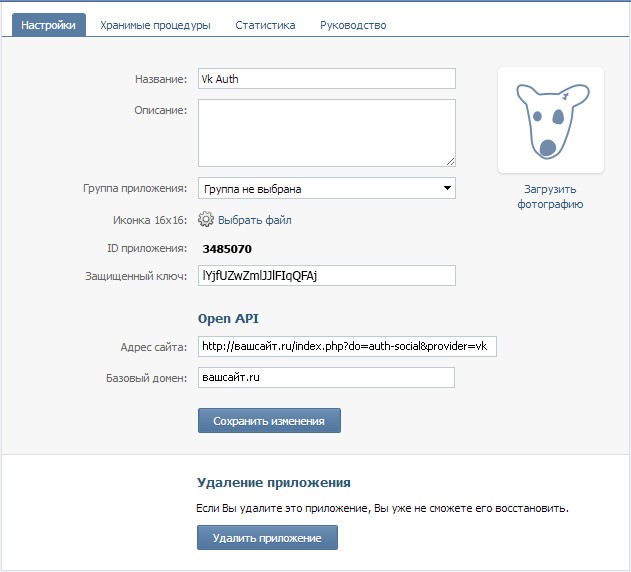Focus the Адрес сайта URL field
This screenshot has height=572, width=631.
pos(347,347)
